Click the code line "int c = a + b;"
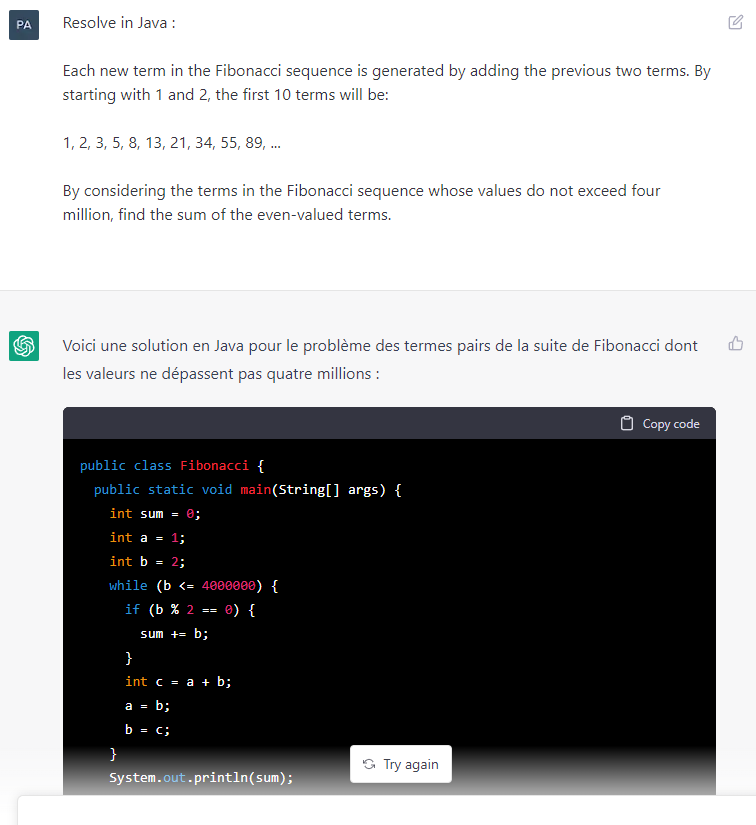The image size is (756, 825). [178, 682]
